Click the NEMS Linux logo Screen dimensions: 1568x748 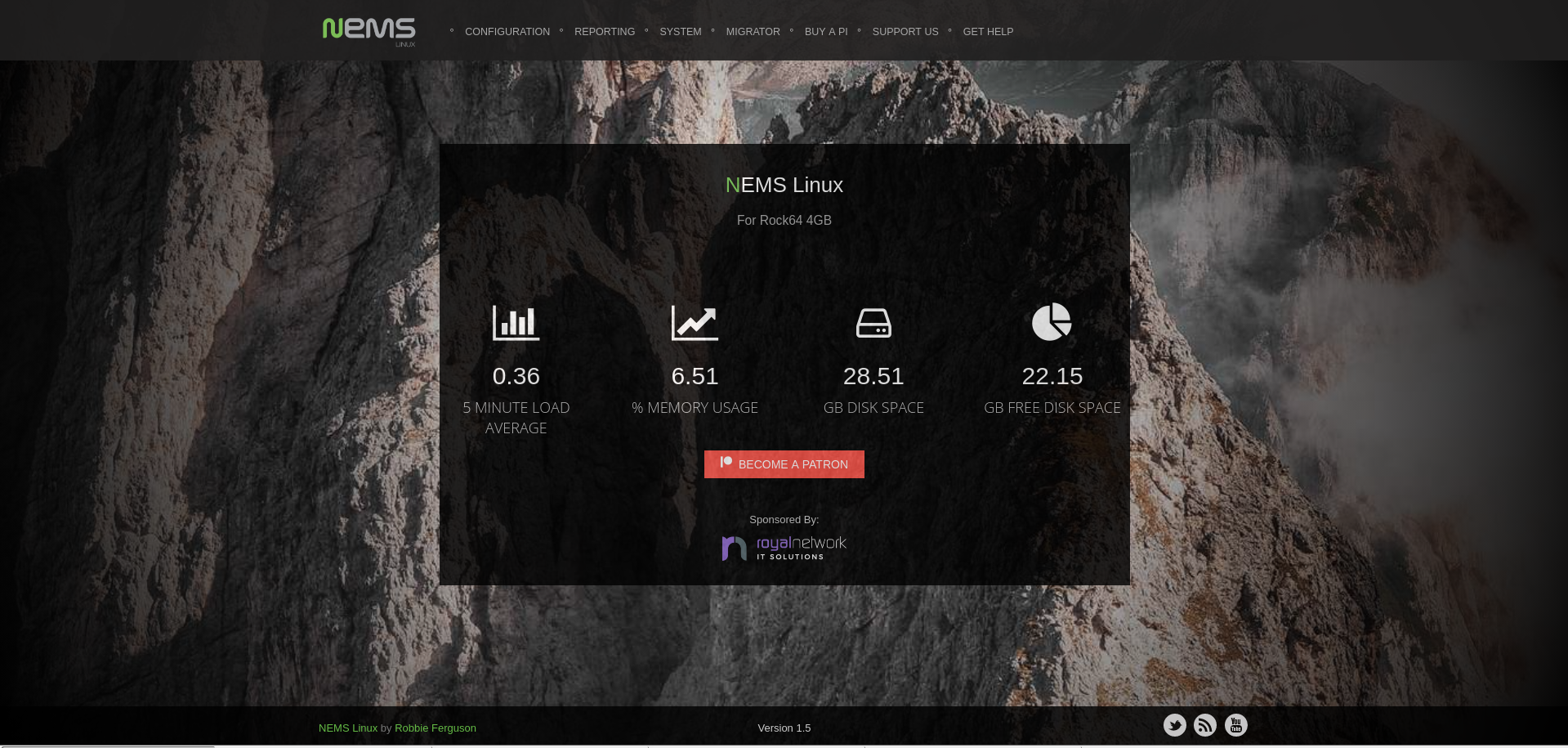click(x=369, y=32)
